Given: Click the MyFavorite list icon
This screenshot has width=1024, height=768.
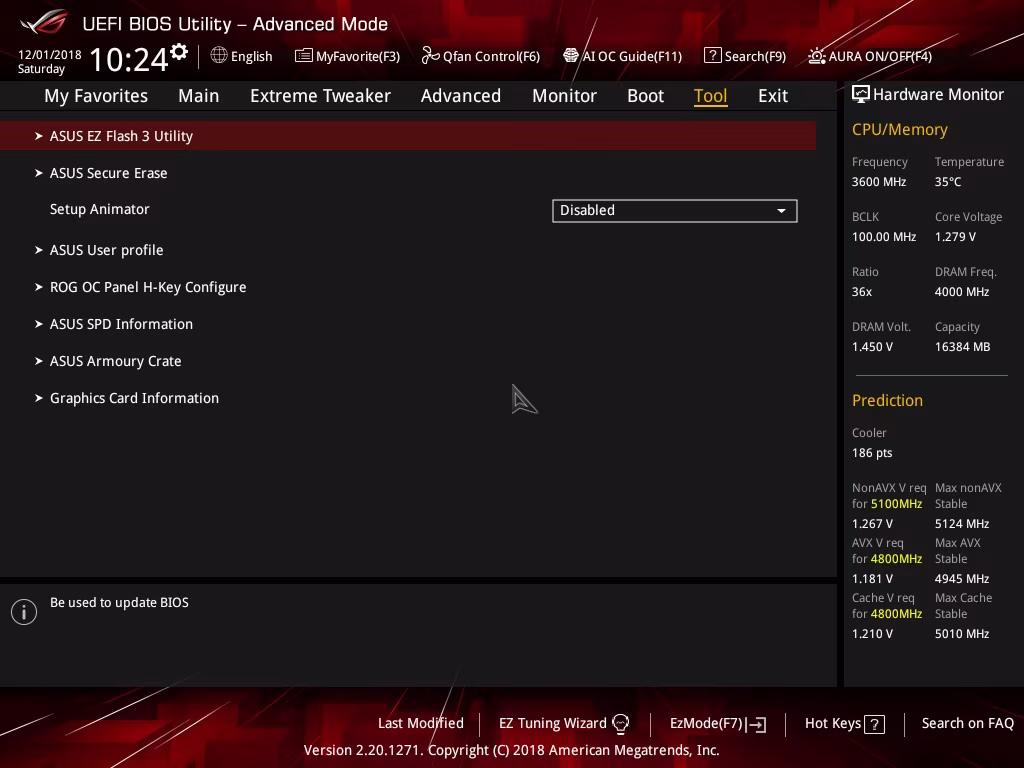Looking at the screenshot, I should [x=304, y=56].
